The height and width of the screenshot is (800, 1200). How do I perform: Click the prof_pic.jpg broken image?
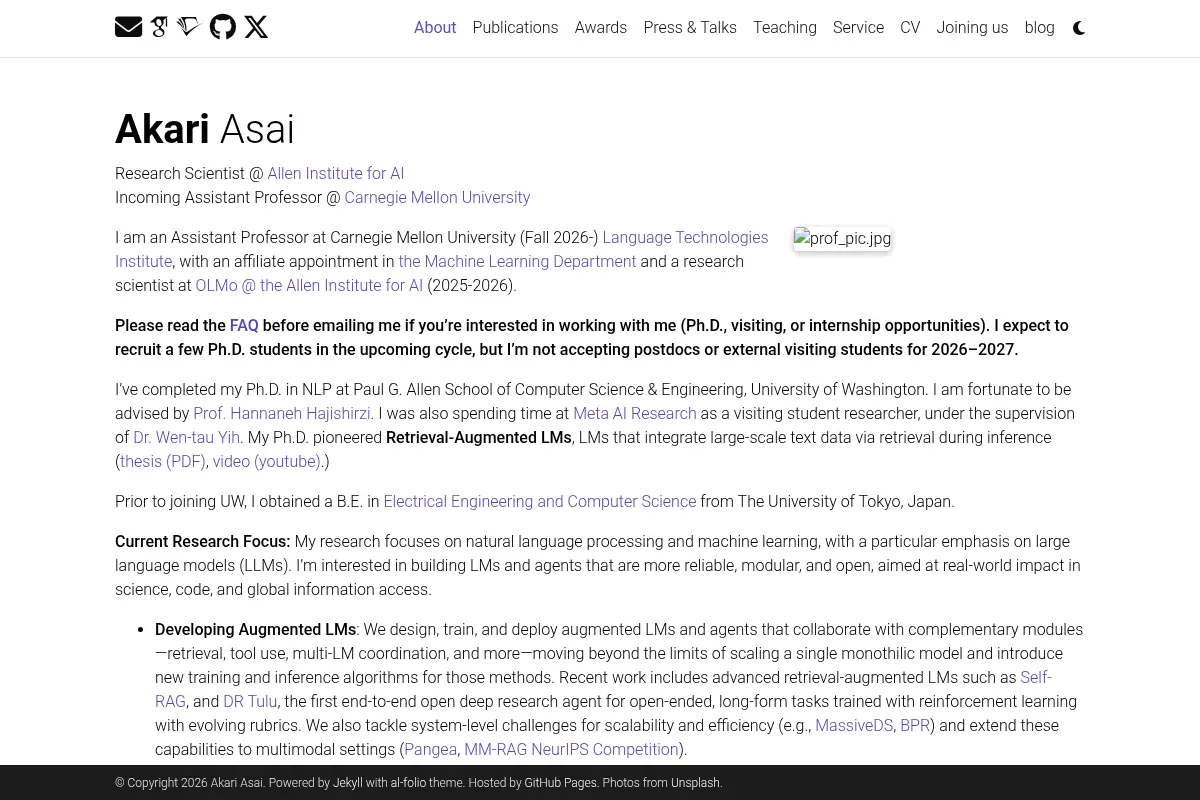842,239
